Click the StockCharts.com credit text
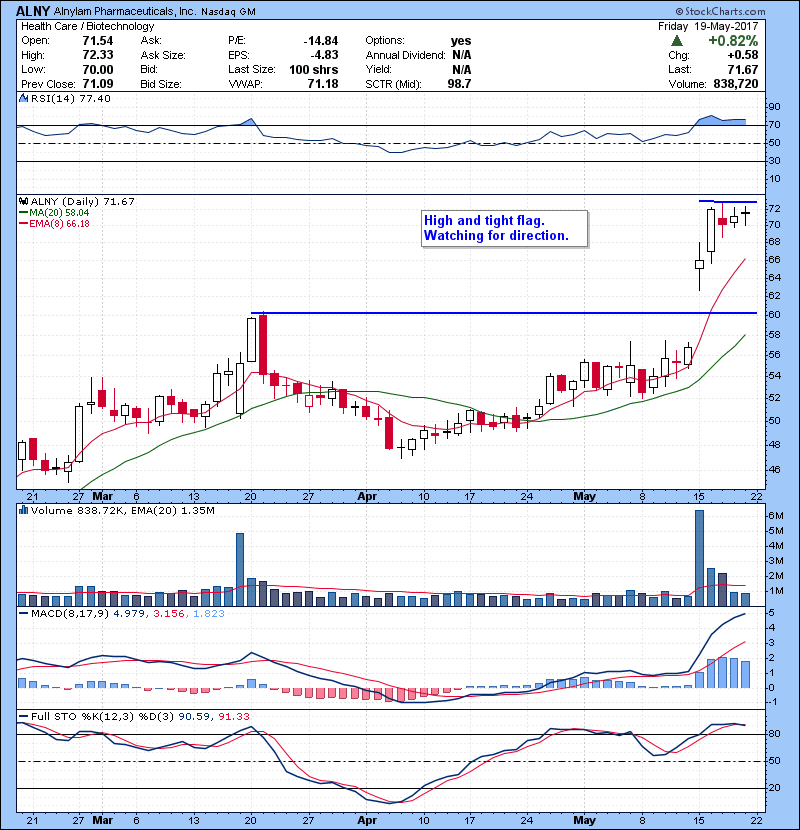Image resolution: width=800 pixels, height=830 pixels. [x=721, y=11]
